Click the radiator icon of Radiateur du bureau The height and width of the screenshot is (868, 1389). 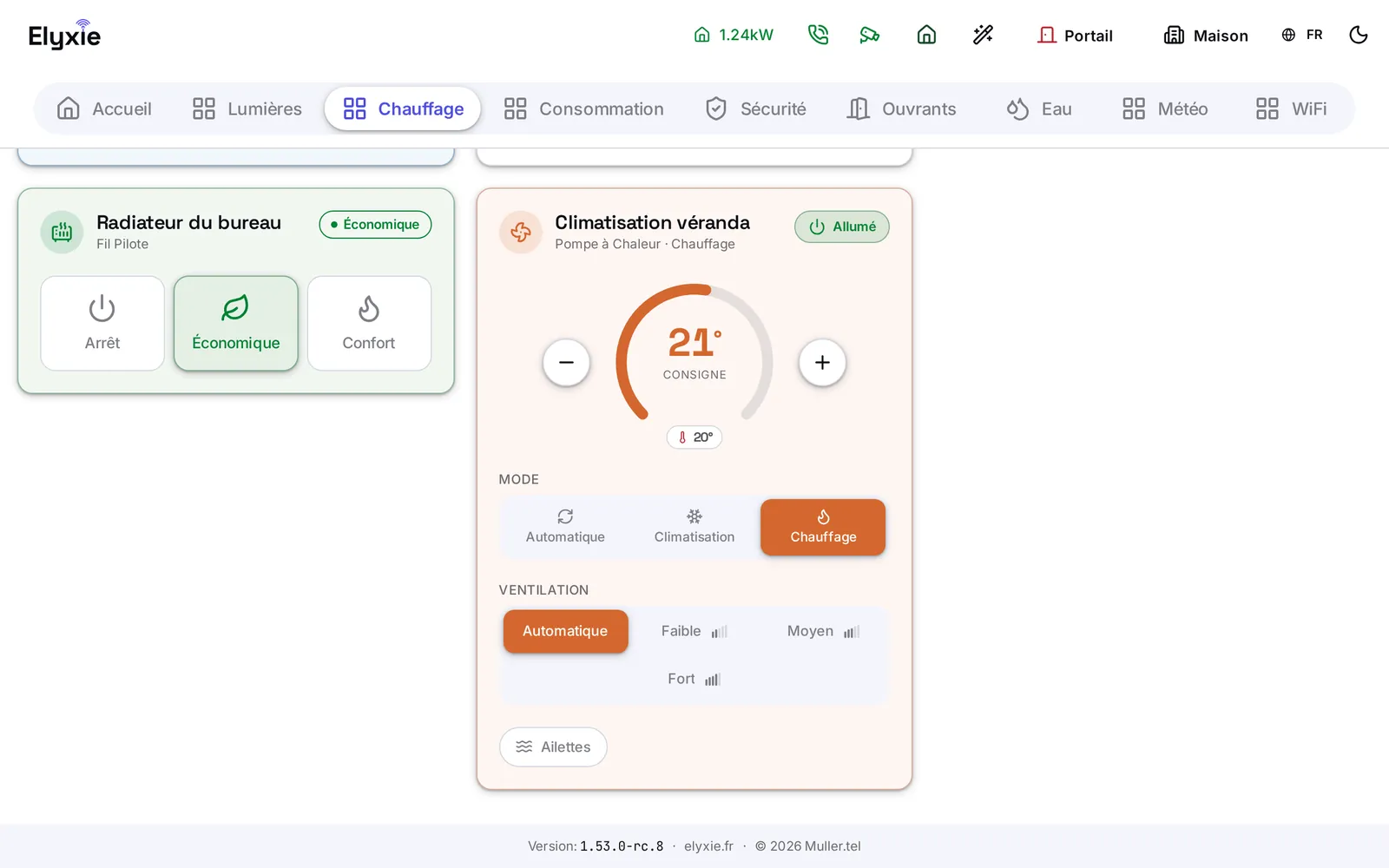click(x=62, y=232)
